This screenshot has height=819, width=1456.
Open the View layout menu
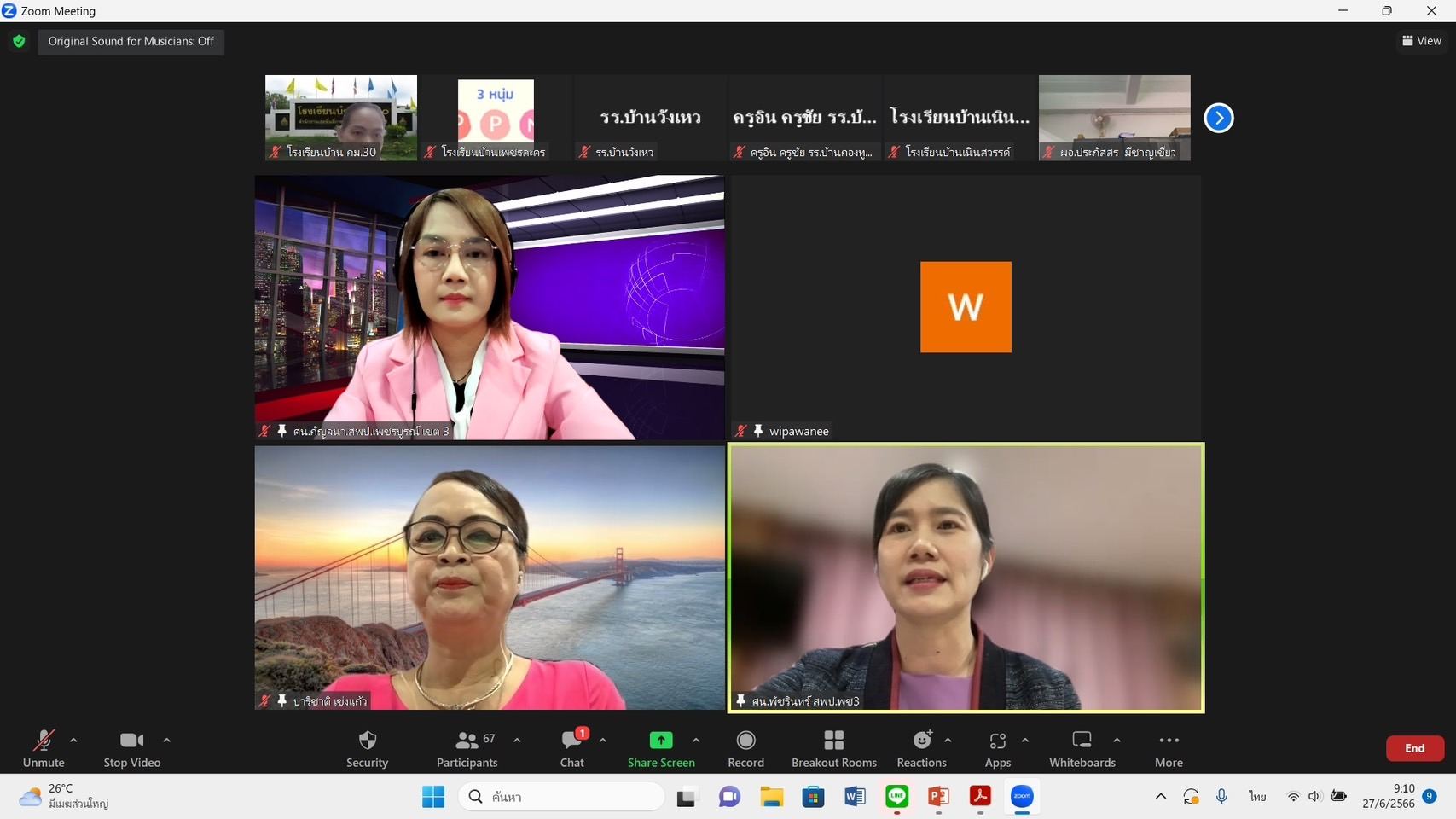click(x=1422, y=40)
